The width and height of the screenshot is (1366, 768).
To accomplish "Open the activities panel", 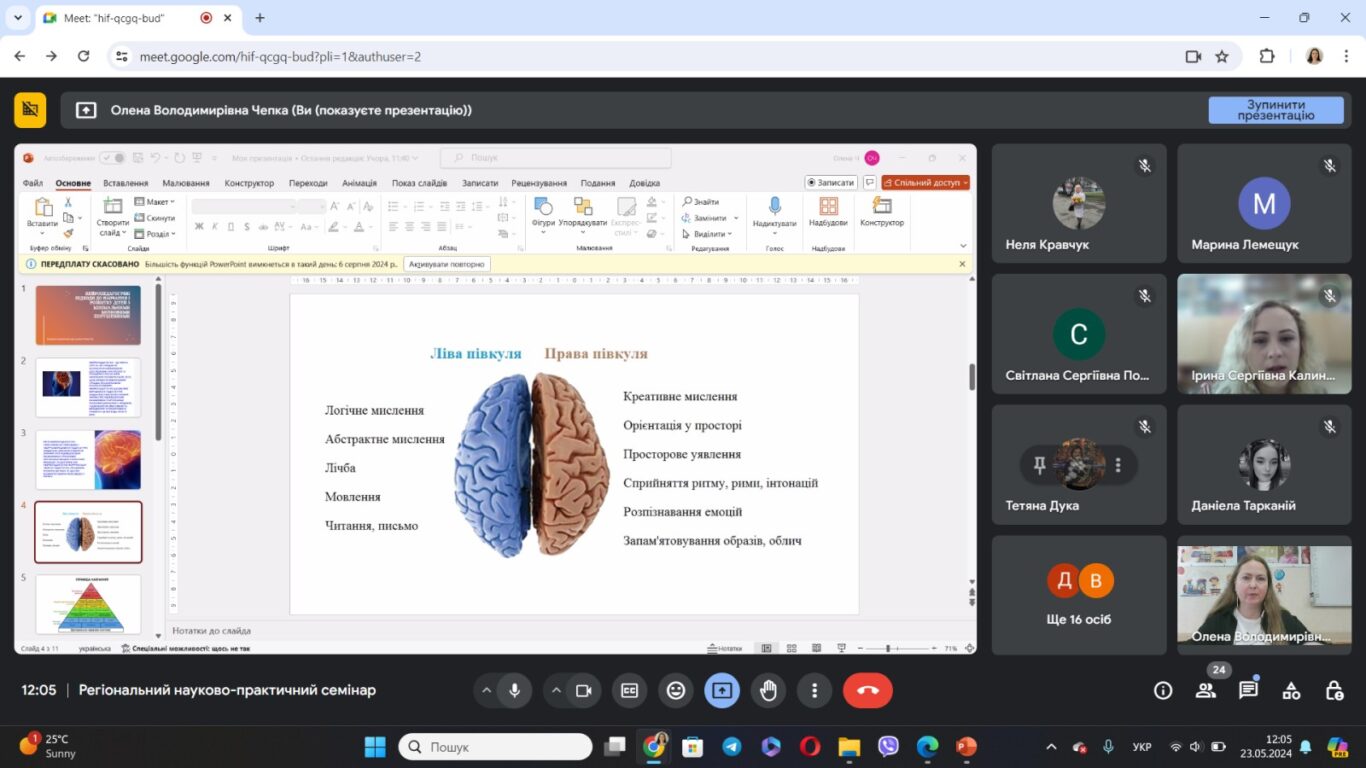I will click(x=1291, y=690).
